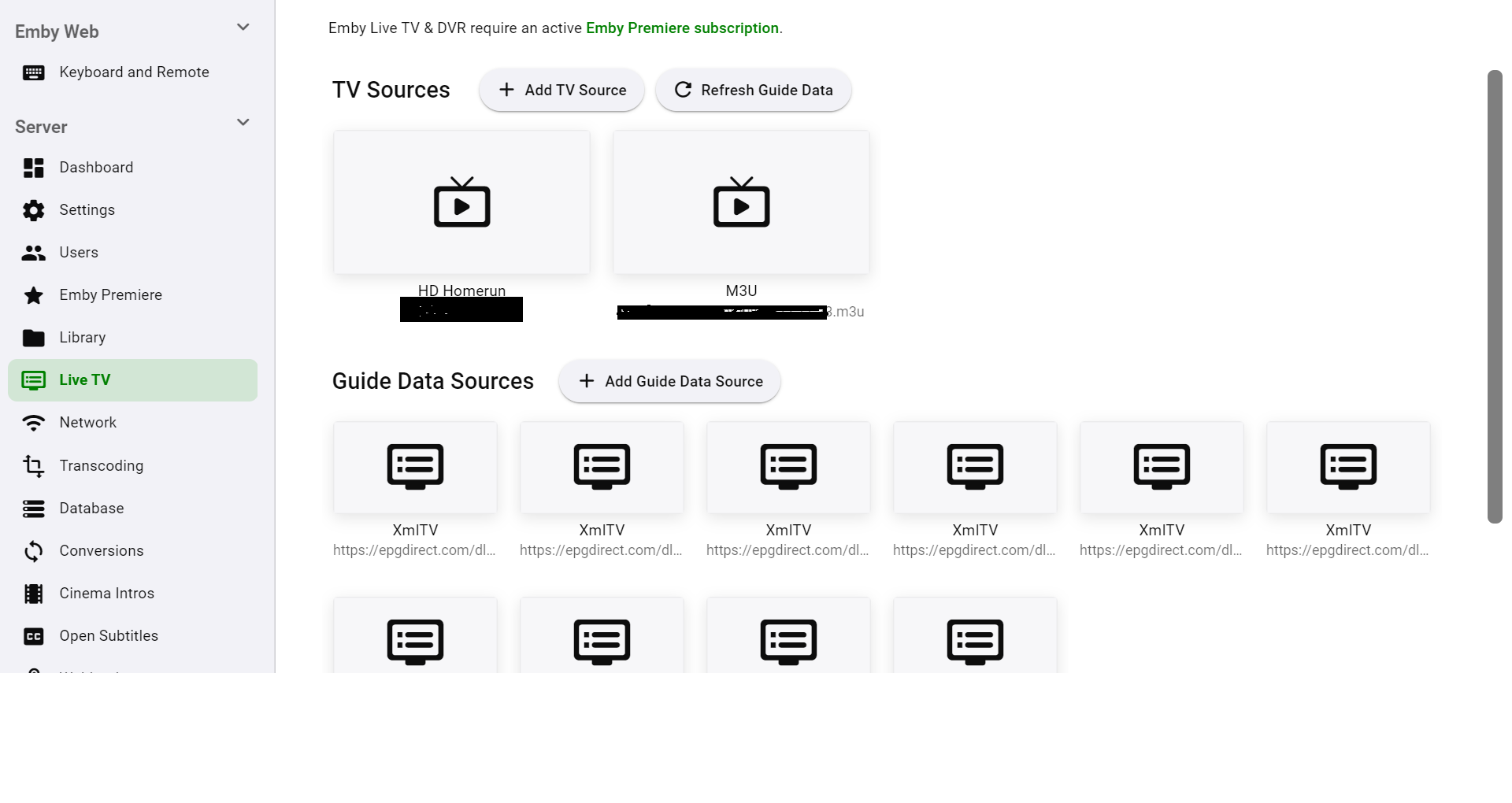Click the Cinema Intros film icon
Image resolution: width=1512 pixels, height=803 pixels.
[33, 594]
